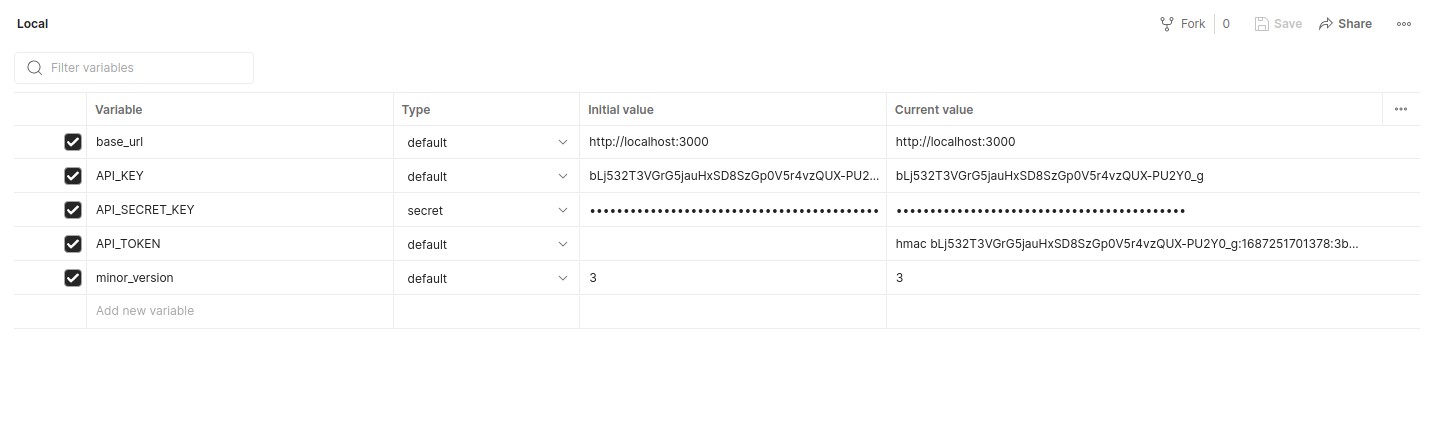Click the column options ellipsis icon
1435x423 pixels.
coord(1401,109)
